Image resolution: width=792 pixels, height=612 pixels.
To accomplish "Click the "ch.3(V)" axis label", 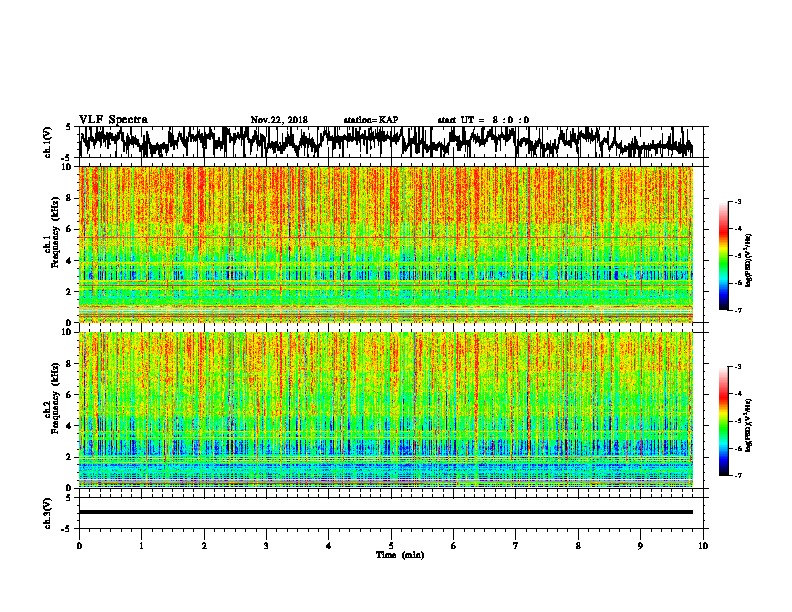I will [48, 513].
